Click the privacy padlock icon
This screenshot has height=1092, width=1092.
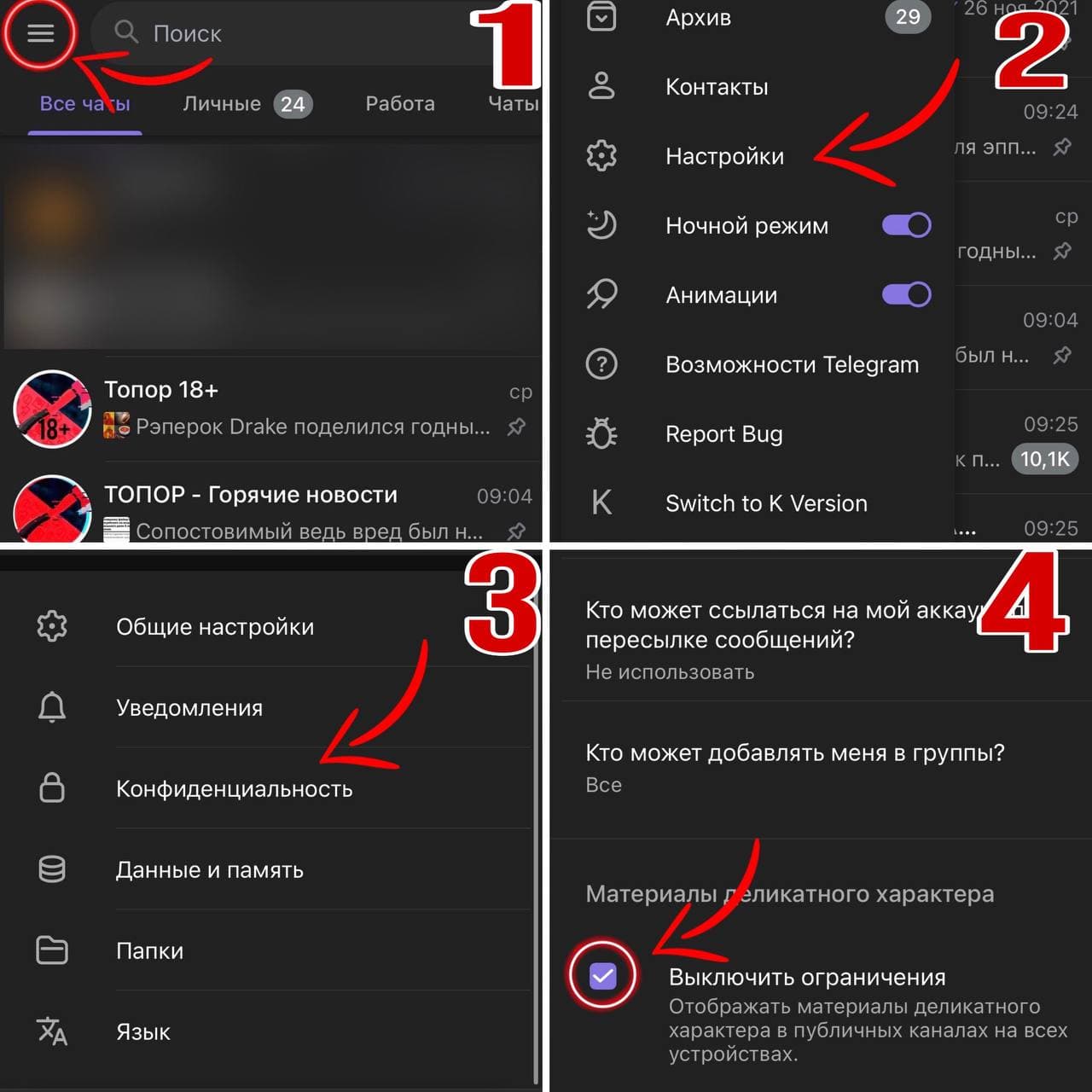(x=52, y=787)
